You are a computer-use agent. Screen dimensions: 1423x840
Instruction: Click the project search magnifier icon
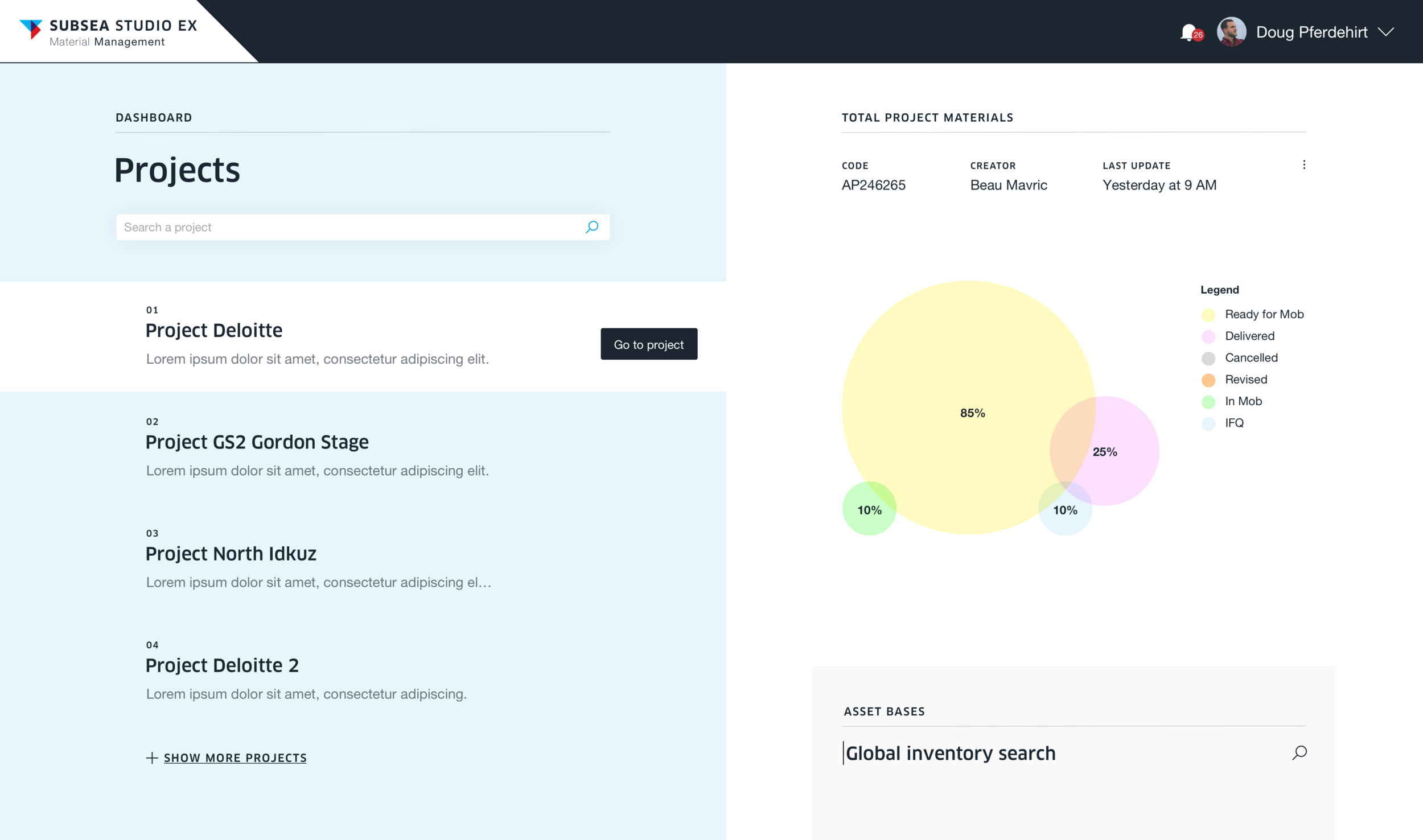[x=592, y=227]
